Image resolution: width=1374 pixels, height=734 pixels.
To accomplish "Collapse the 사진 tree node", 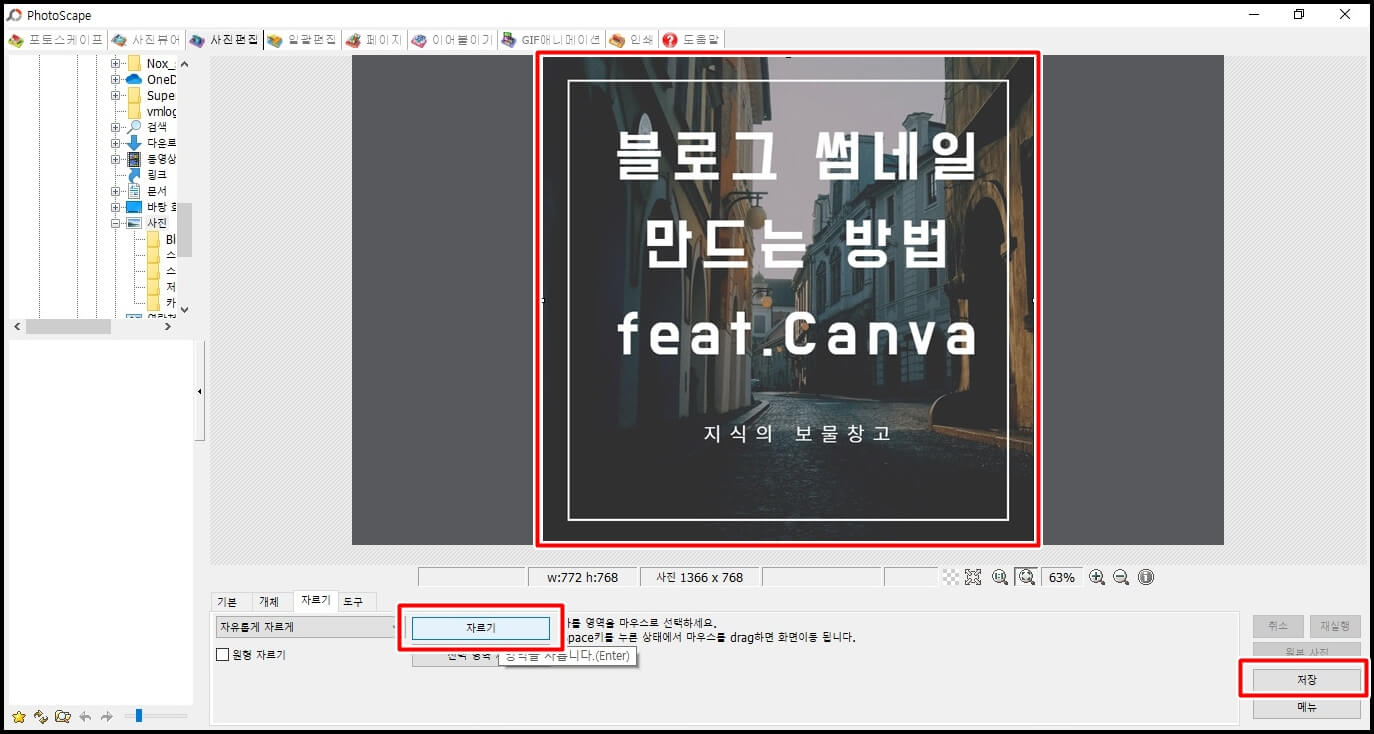I will tap(115, 223).
